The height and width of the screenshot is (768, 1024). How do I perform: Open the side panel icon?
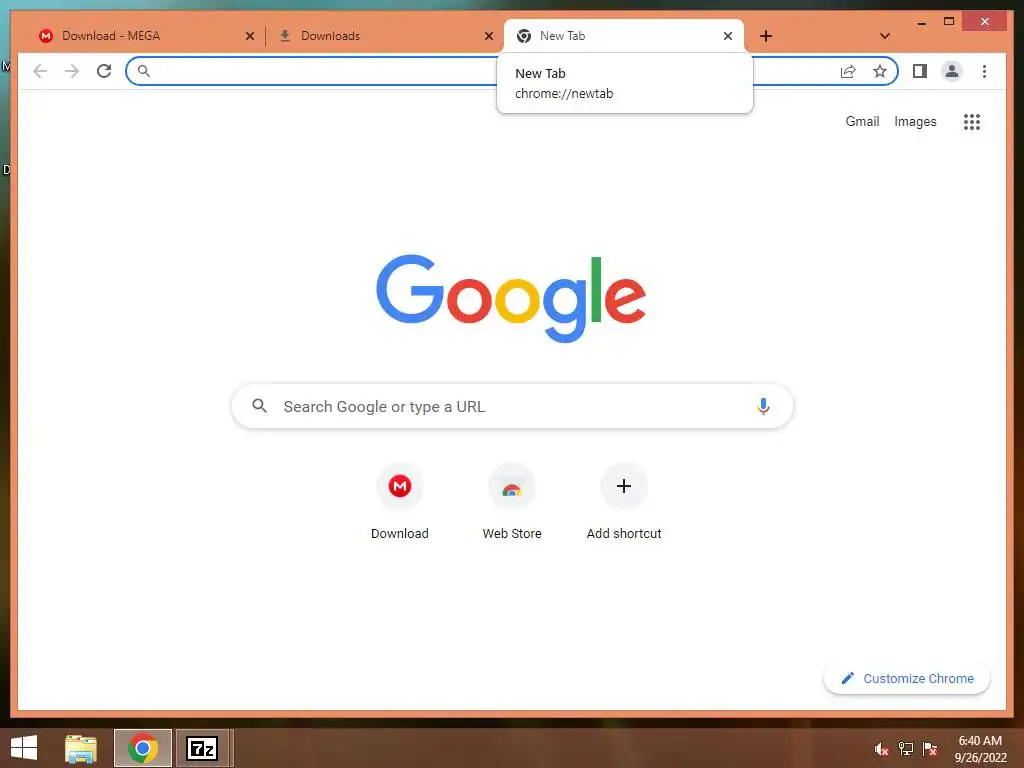click(920, 71)
